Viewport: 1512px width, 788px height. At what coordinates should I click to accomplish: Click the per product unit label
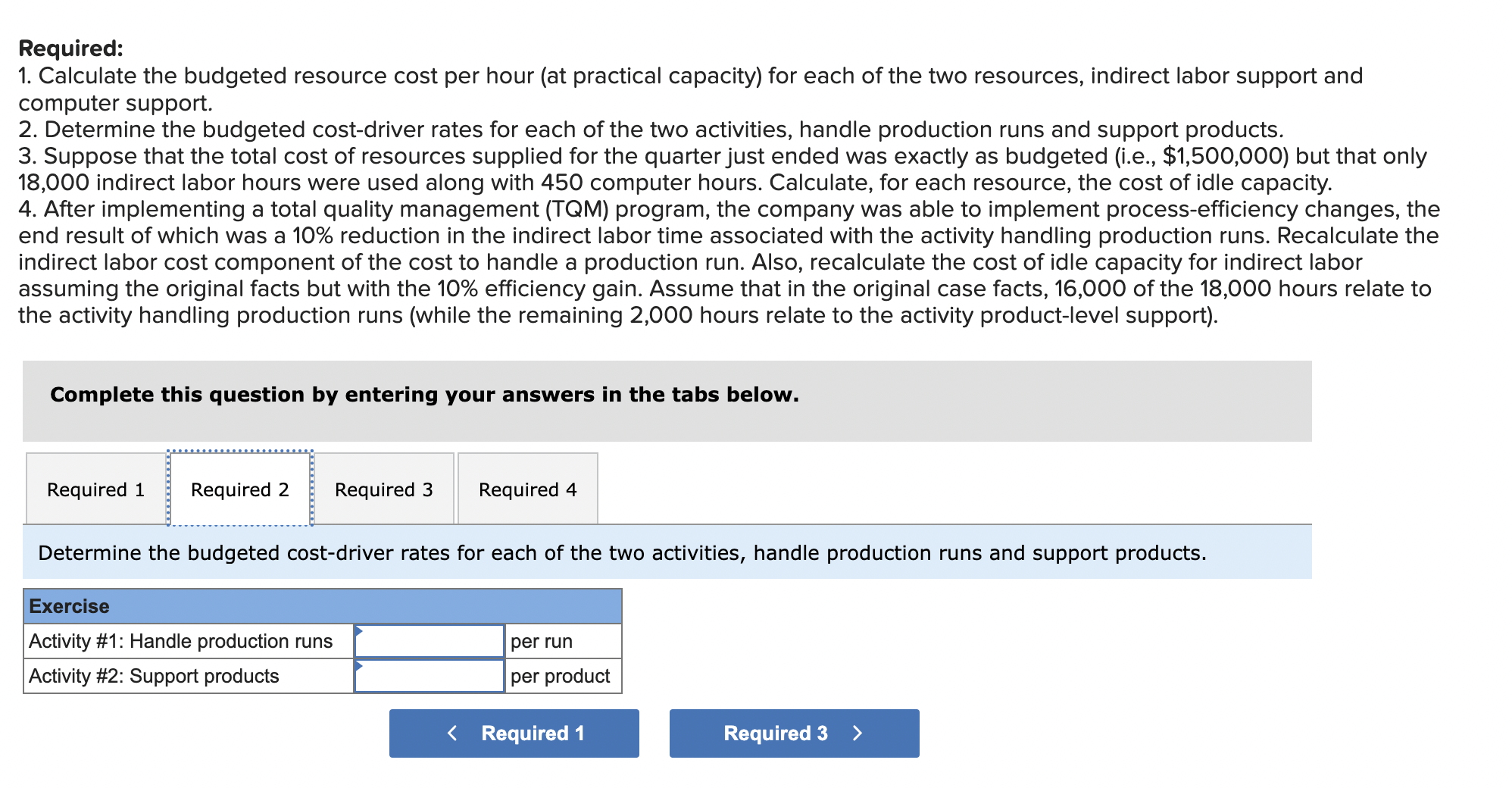pyautogui.click(x=560, y=675)
